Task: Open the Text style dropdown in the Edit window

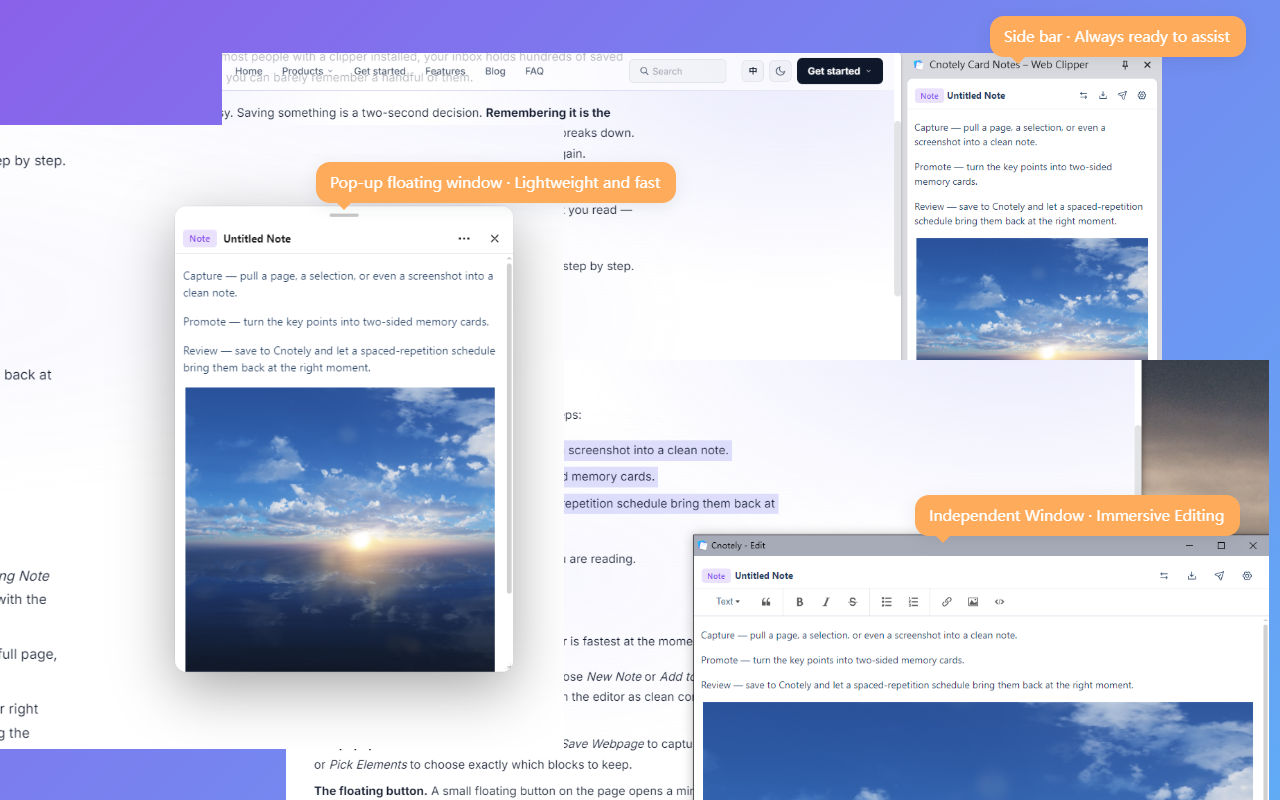Action: click(x=728, y=602)
